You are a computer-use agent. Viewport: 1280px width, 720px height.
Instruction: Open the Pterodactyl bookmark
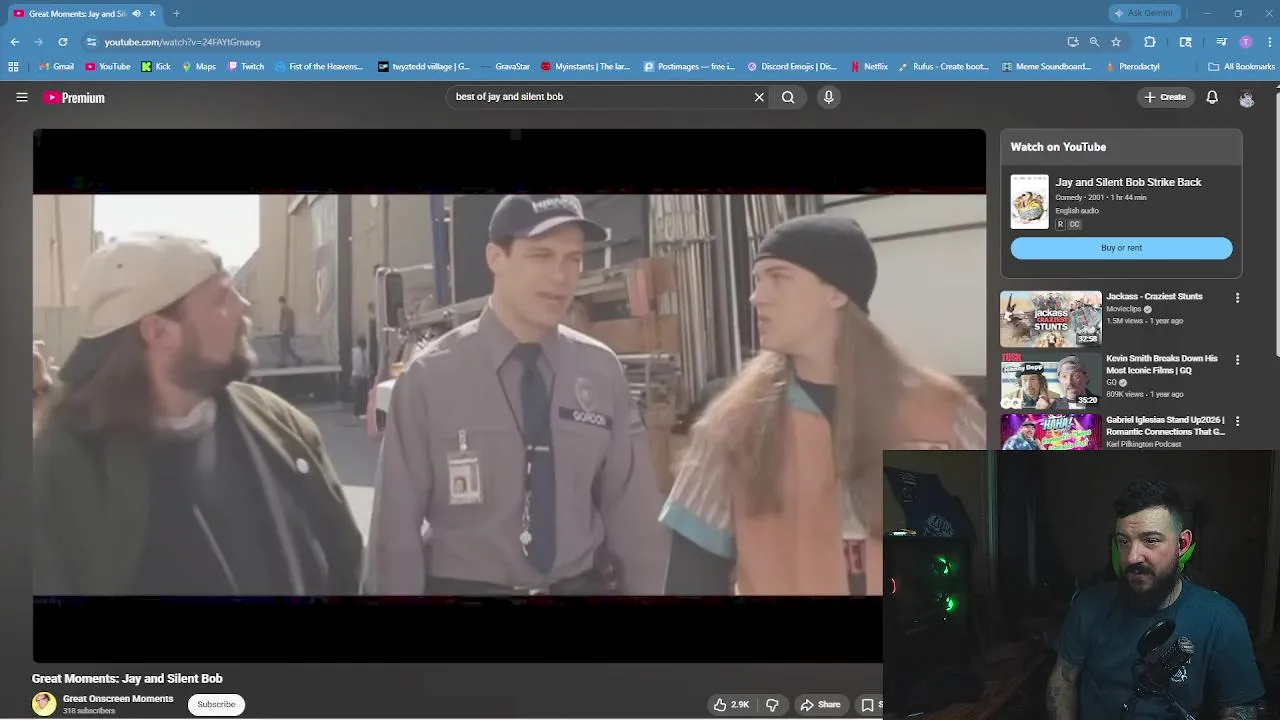coord(1133,67)
